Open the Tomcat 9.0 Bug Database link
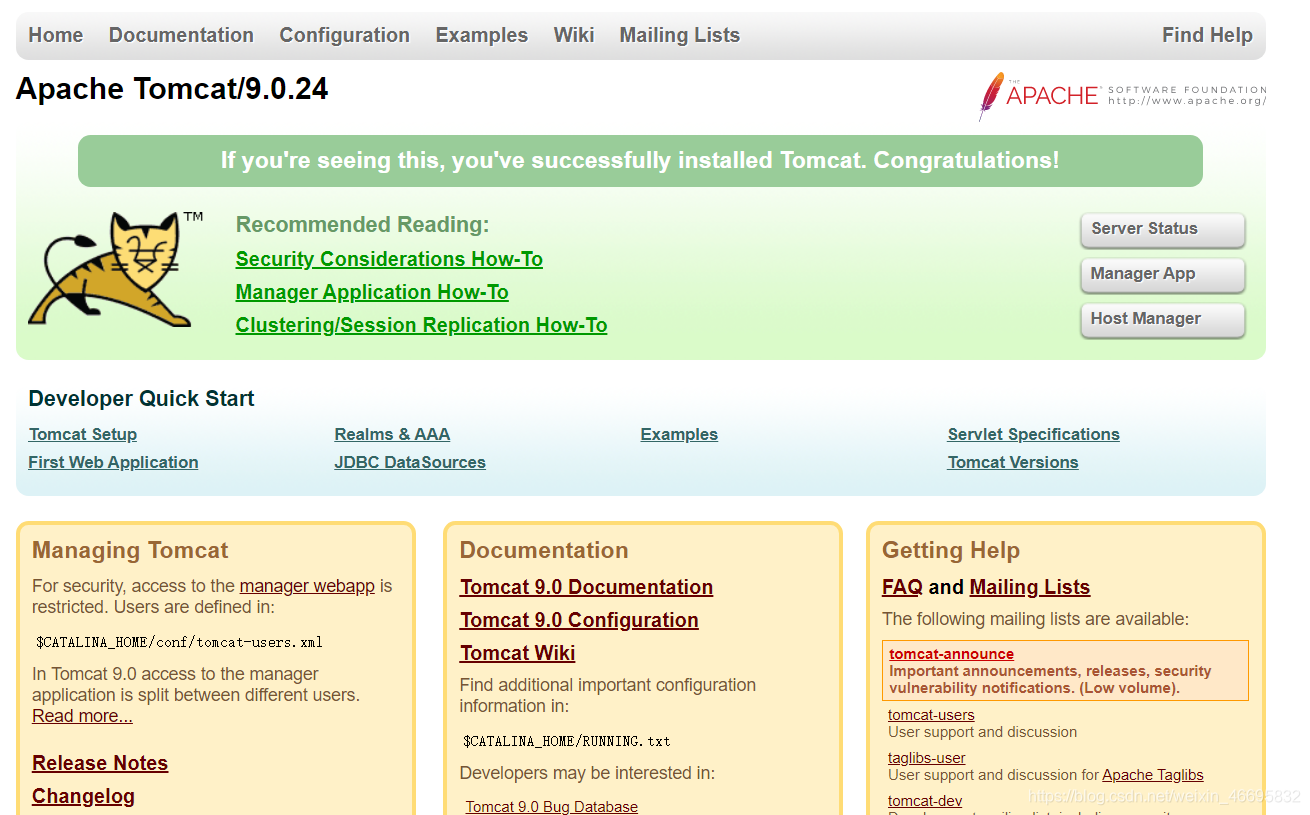Viewport: 1310px width, 815px height. [x=552, y=806]
